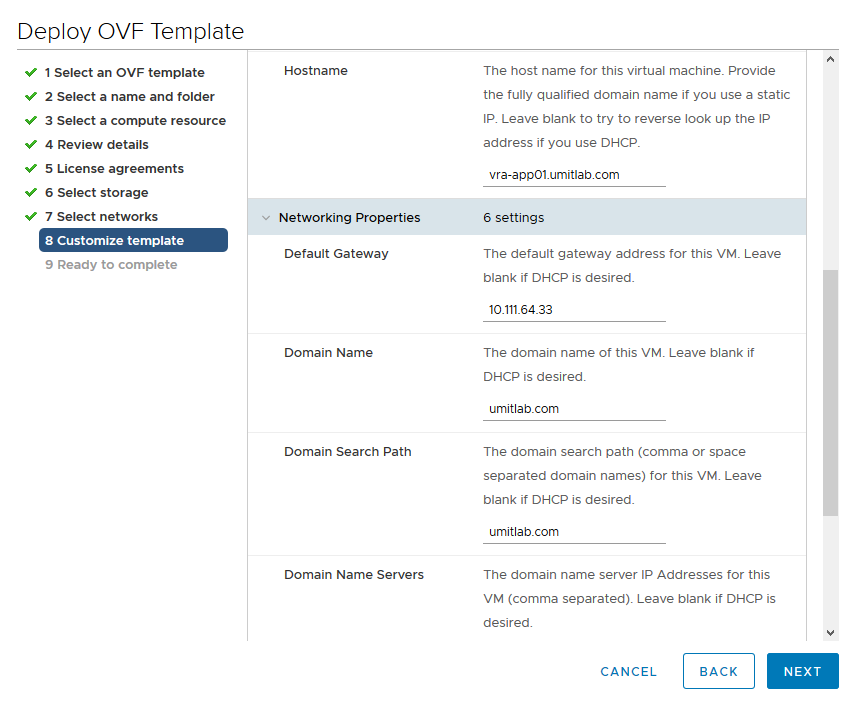857x702 pixels.
Task: Jump to step 4 Review details
Action: [x=96, y=145]
